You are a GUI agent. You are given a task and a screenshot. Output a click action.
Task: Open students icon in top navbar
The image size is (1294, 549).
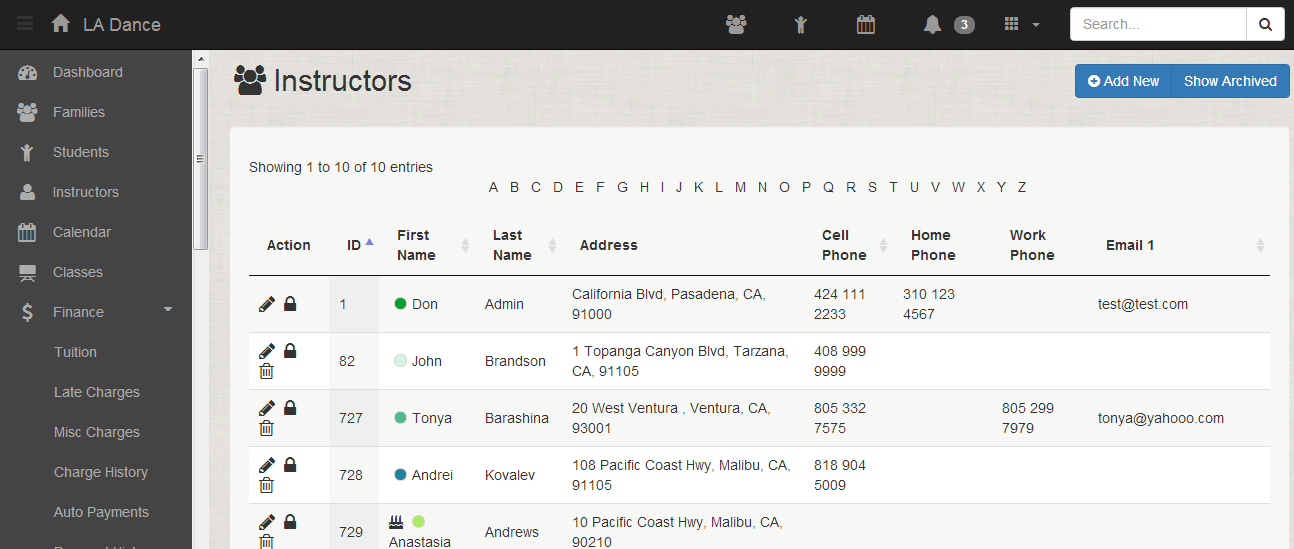(800, 25)
